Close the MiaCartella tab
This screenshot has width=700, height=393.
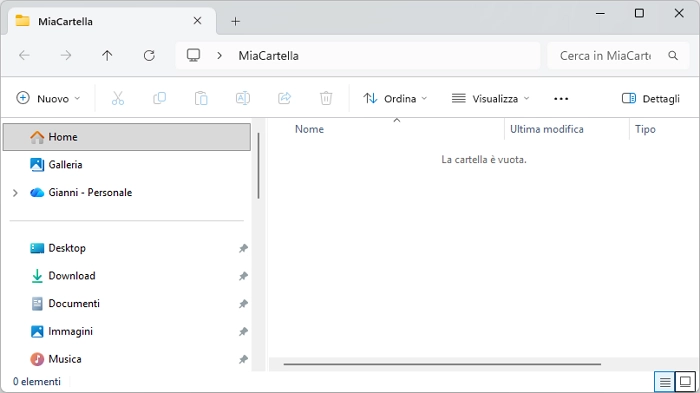(x=197, y=21)
